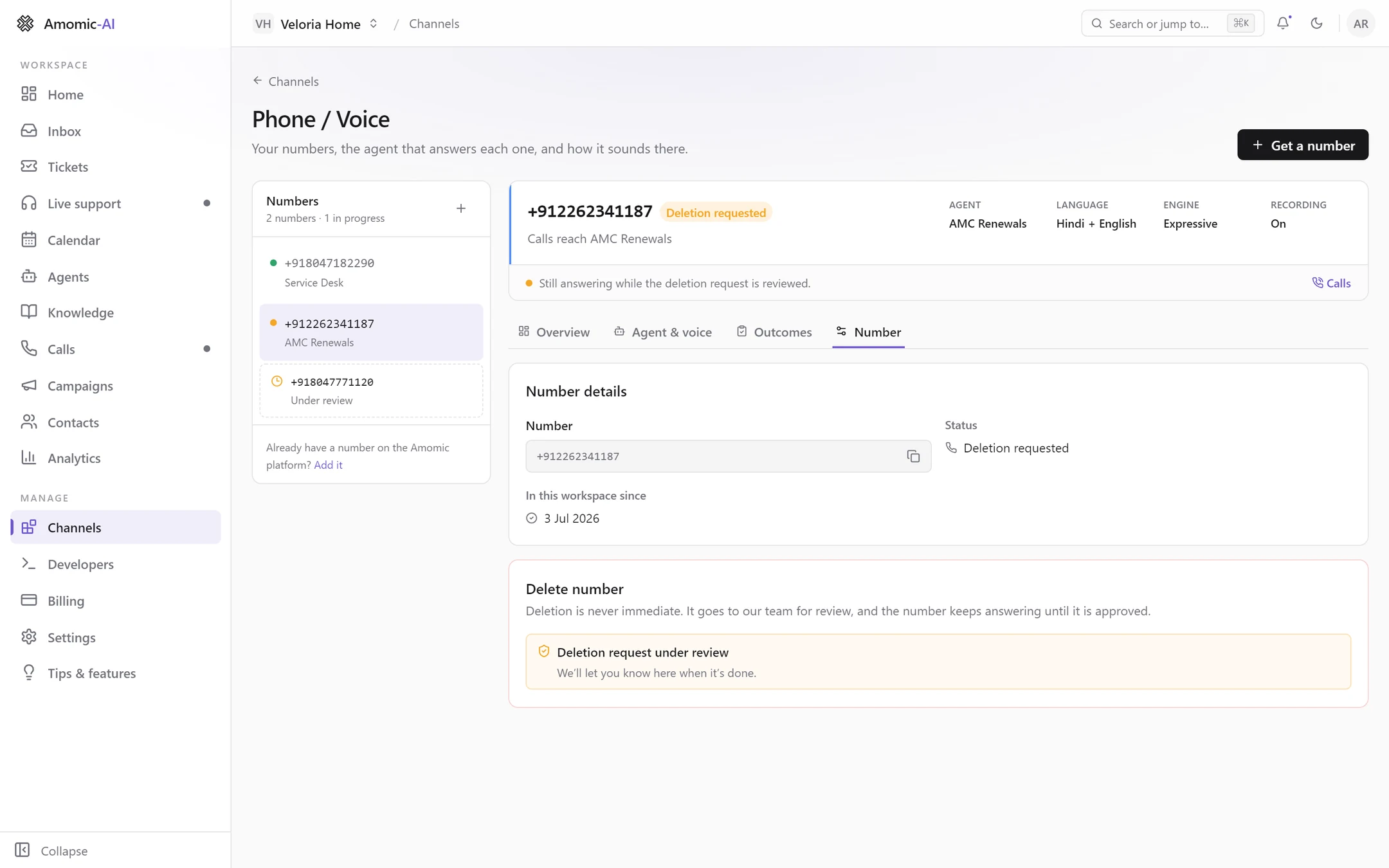1389x868 pixels.
Task: Add a number using the Numbers plus icon
Action: (461, 208)
